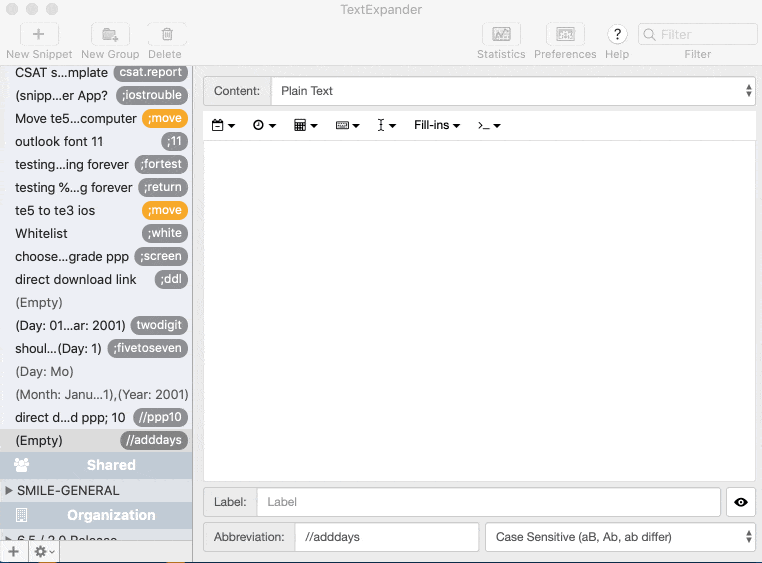Click the Organization building icon

click(x=21, y=515)
